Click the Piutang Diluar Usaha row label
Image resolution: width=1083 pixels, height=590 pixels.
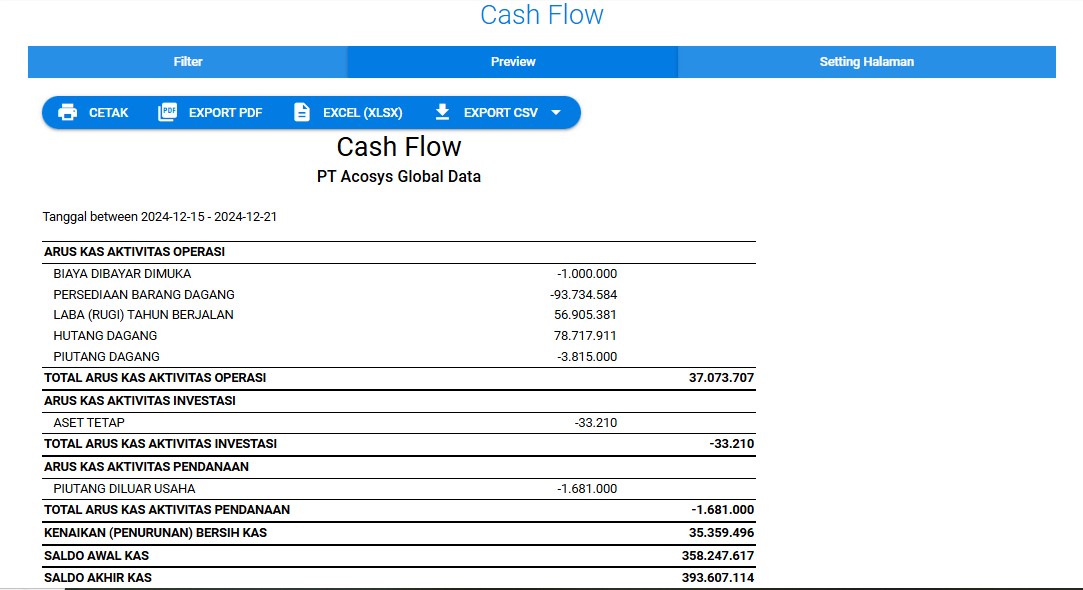[x=124, y=489]
